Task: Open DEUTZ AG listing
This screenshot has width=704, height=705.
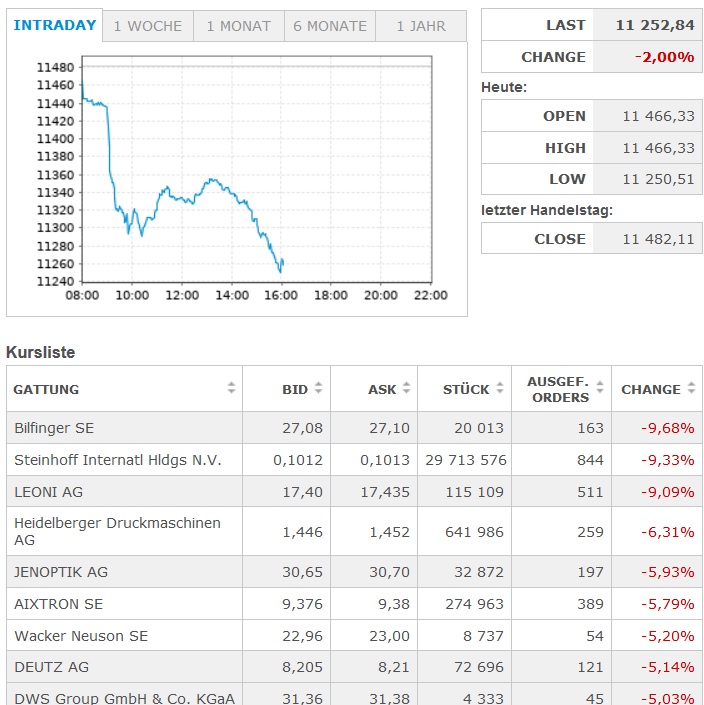Action: pyautogui.click(x=51, y=668)
